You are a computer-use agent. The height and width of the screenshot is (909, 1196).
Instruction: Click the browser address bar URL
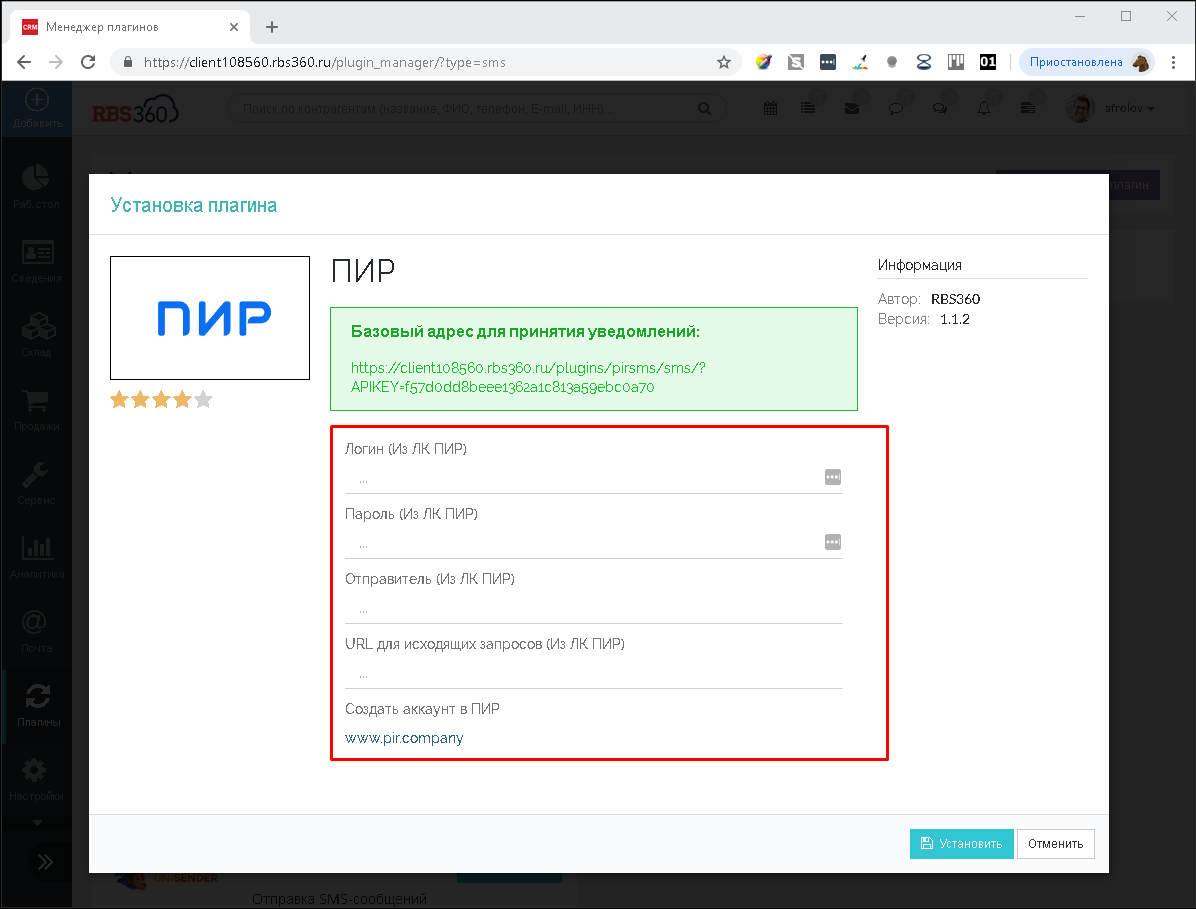click(324, 63)
